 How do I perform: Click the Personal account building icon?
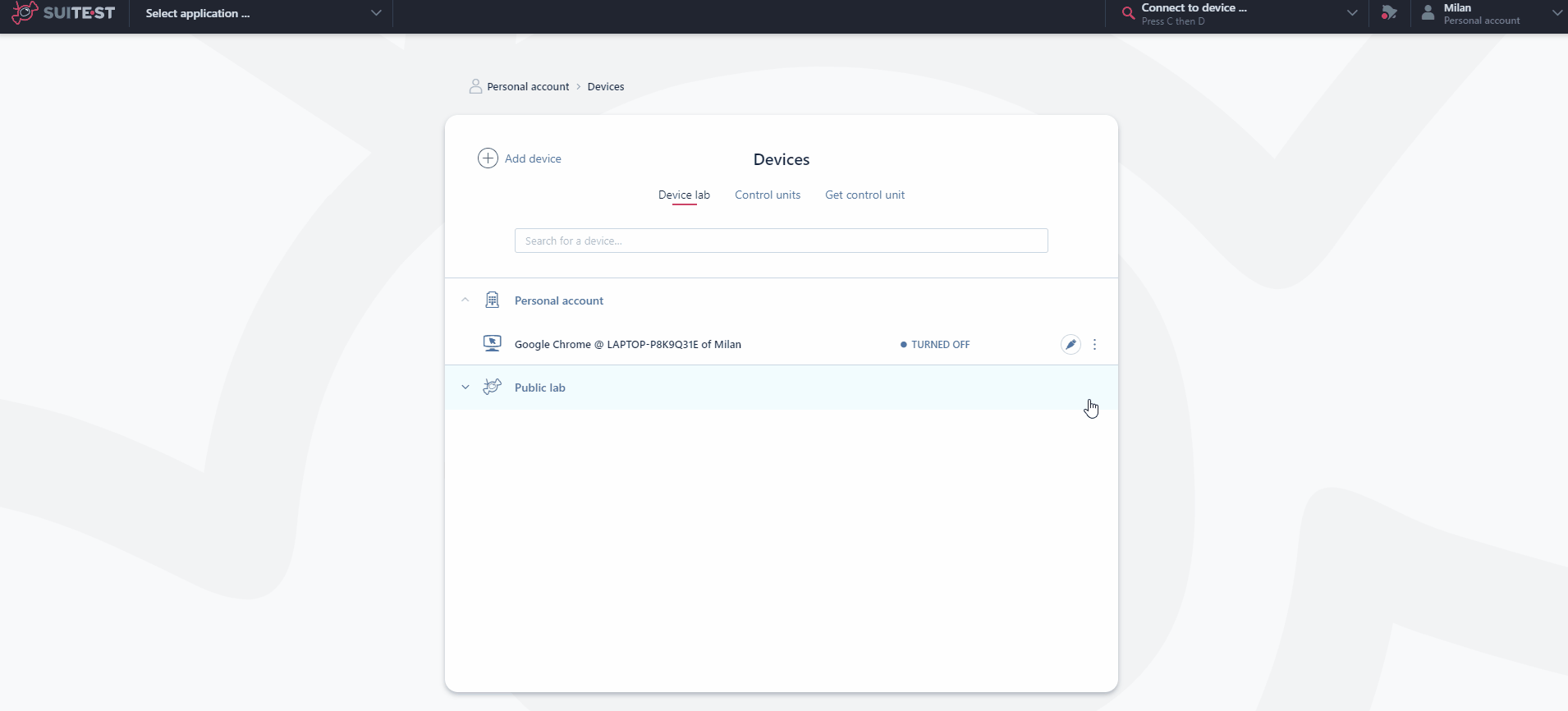492,300
